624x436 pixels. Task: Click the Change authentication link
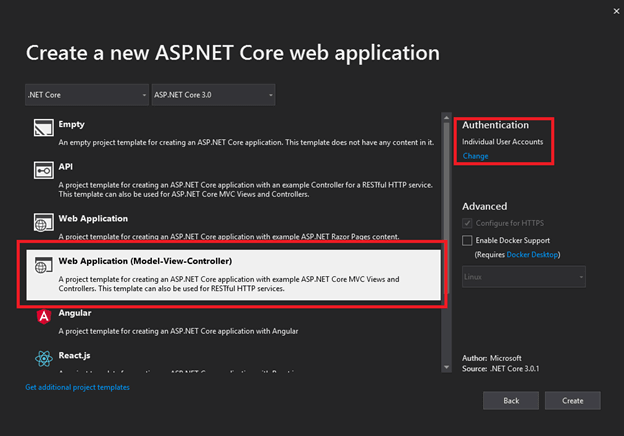pos(475,156)
